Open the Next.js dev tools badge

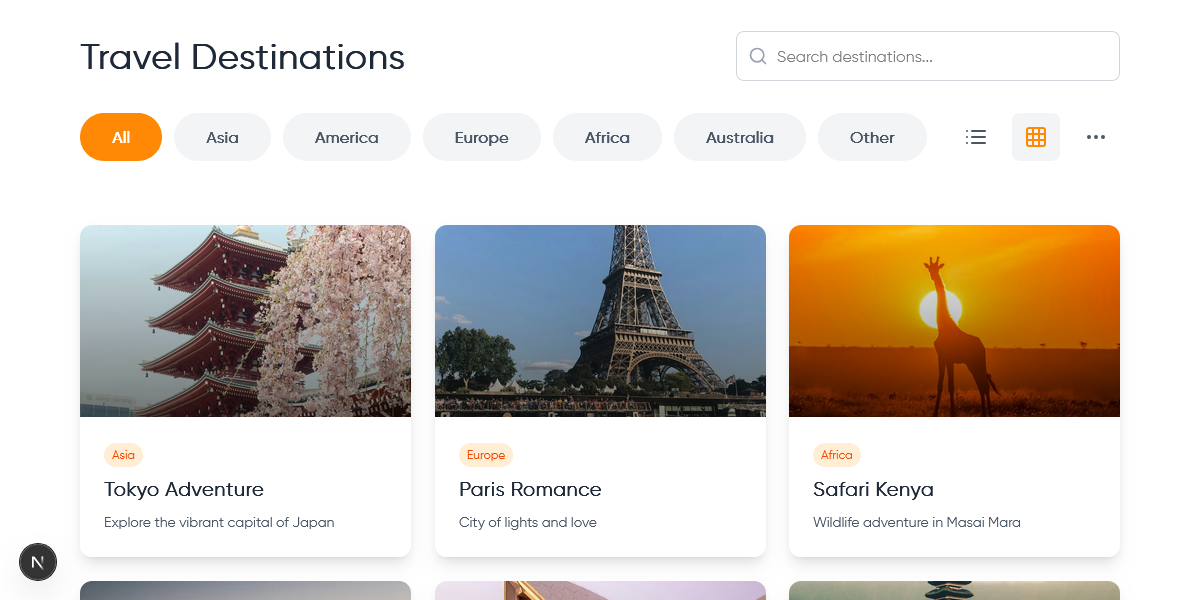38,562
